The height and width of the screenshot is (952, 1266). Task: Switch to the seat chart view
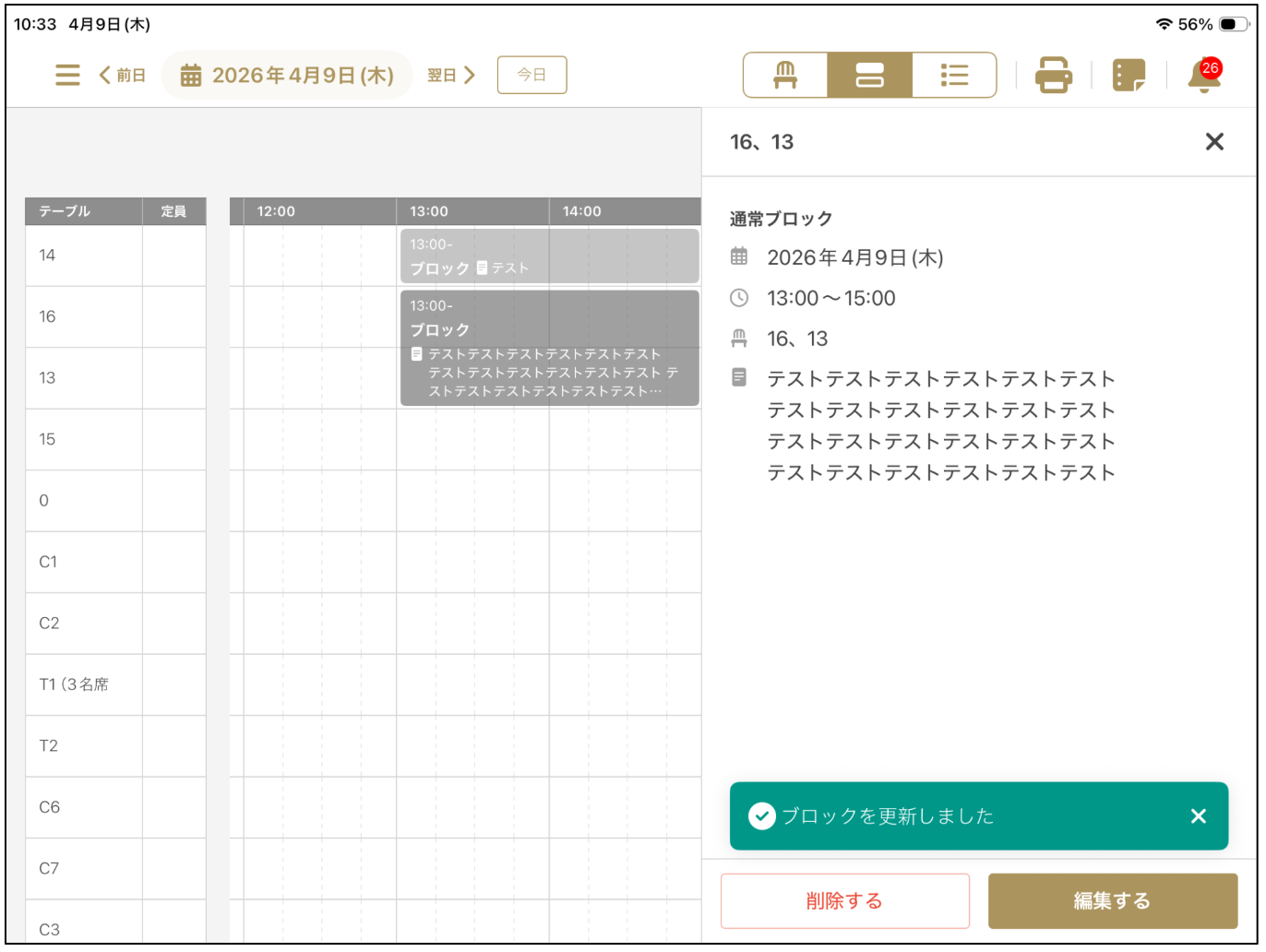click(783, 75)
